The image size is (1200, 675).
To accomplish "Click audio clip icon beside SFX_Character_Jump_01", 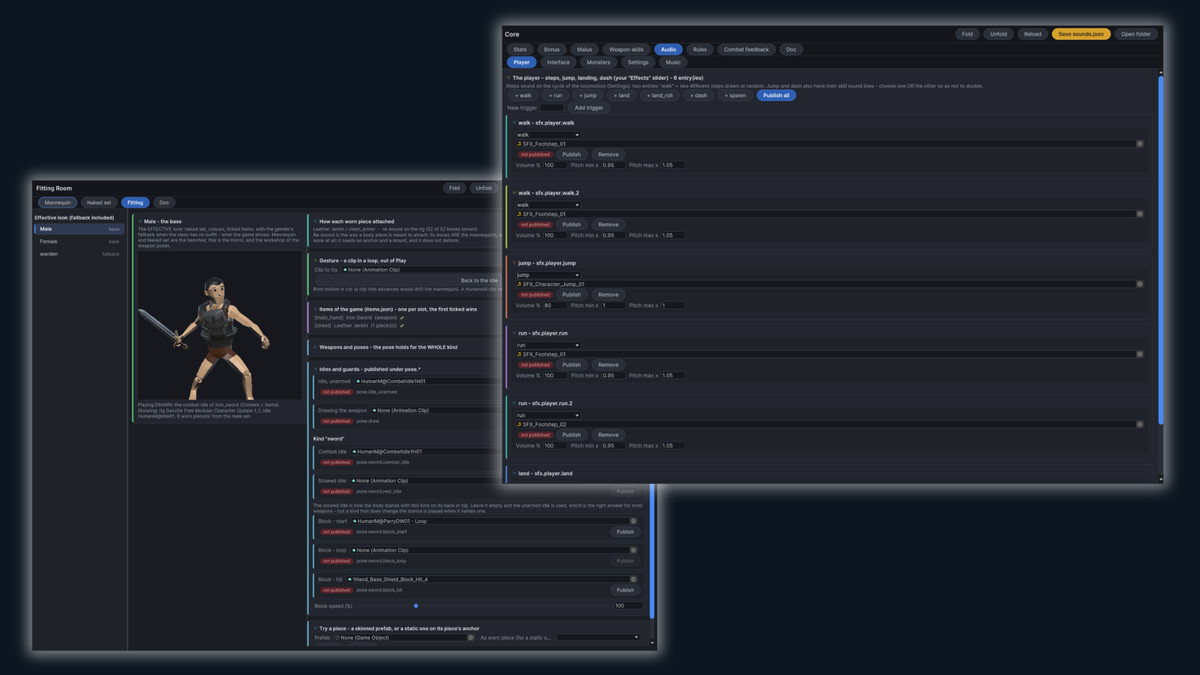I will tap(519, 284).
